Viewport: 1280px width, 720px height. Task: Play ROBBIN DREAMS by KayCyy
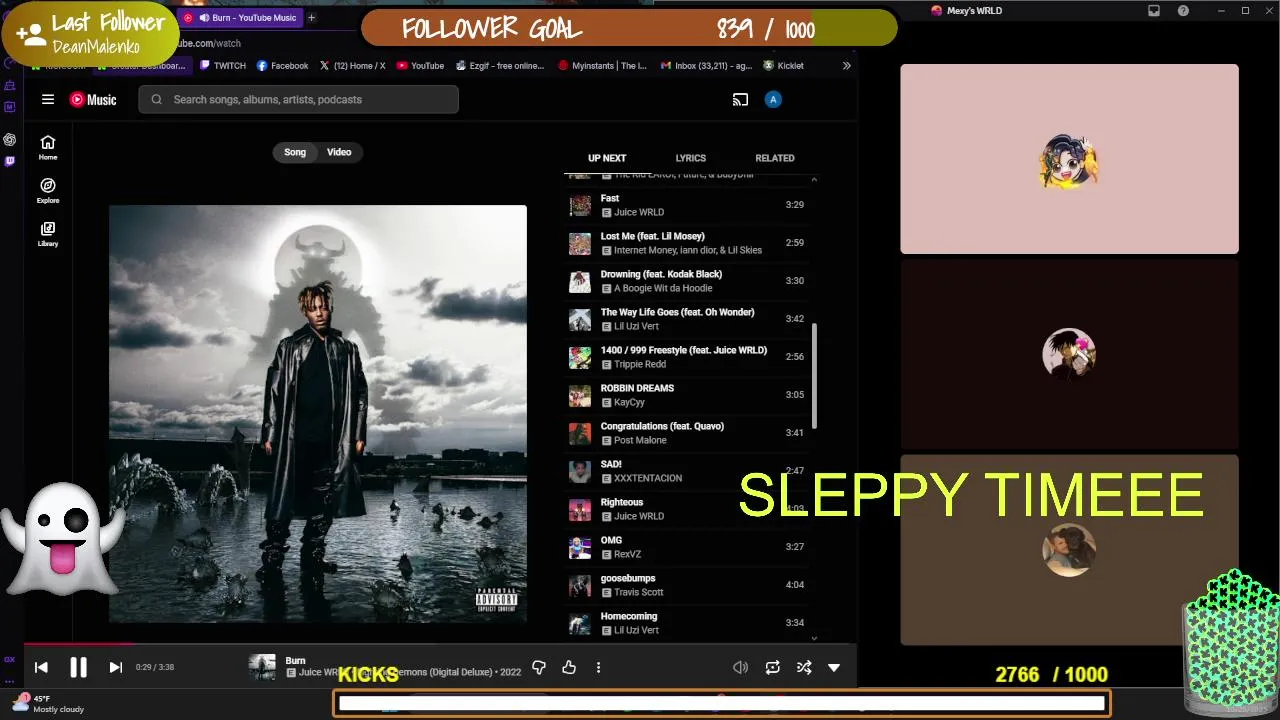[687, 395]
